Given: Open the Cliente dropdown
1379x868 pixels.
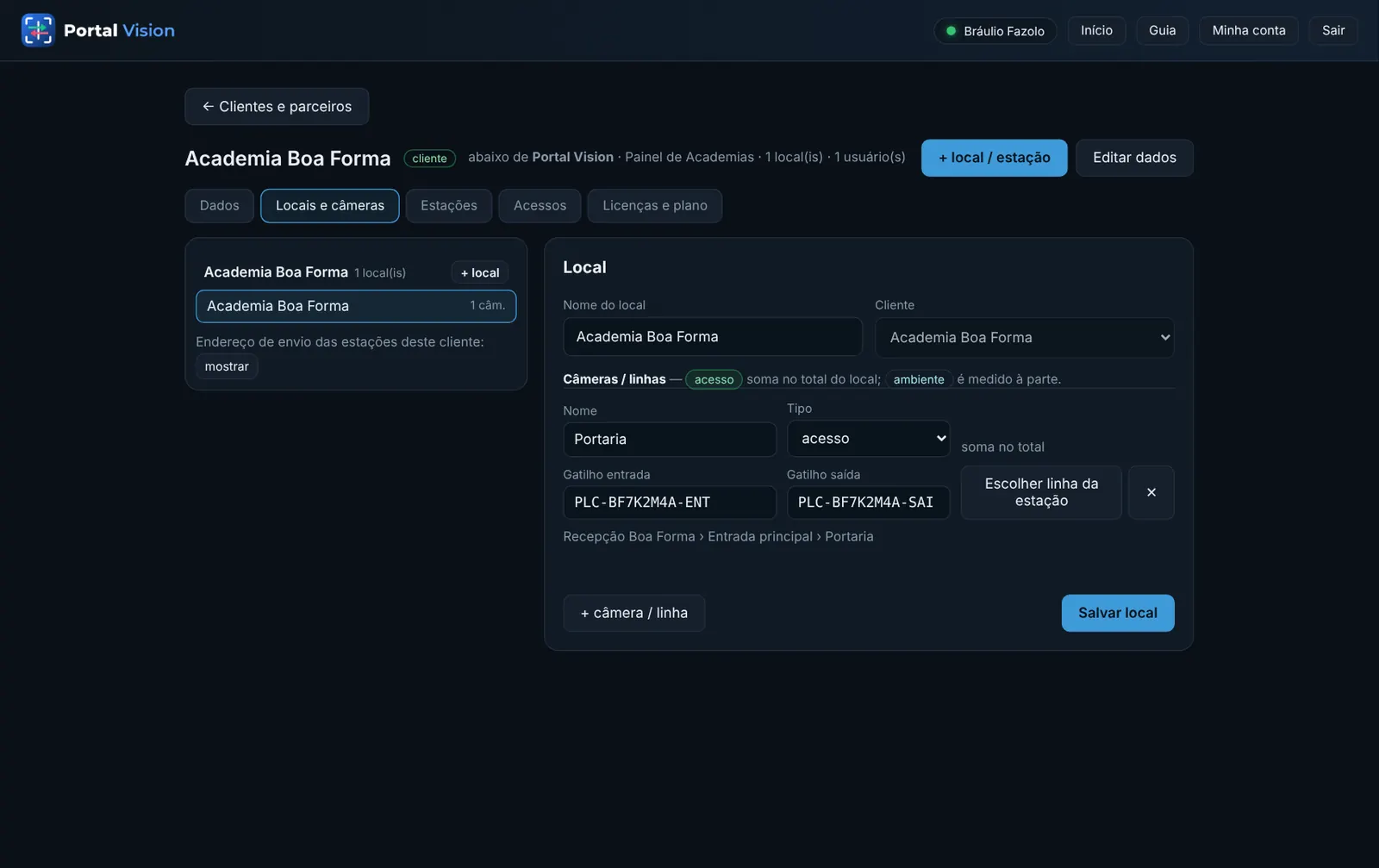Looking at the screenshot, I should pyautogui.click(x=1025, y=337).
